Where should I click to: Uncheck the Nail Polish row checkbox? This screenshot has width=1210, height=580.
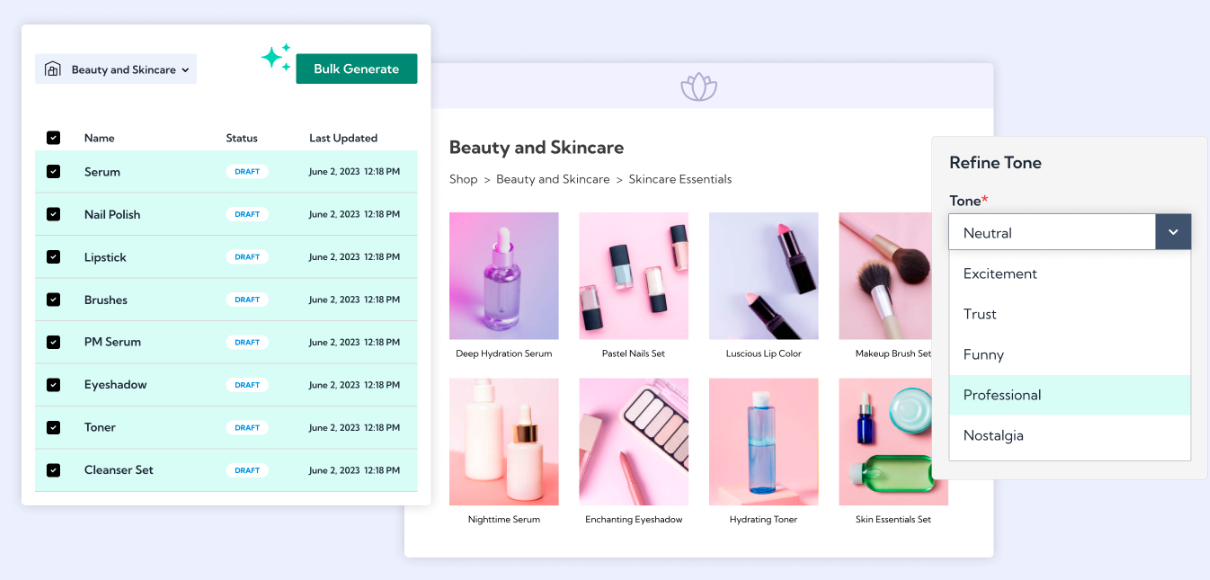pyautogui.click(x=53, y=214)
